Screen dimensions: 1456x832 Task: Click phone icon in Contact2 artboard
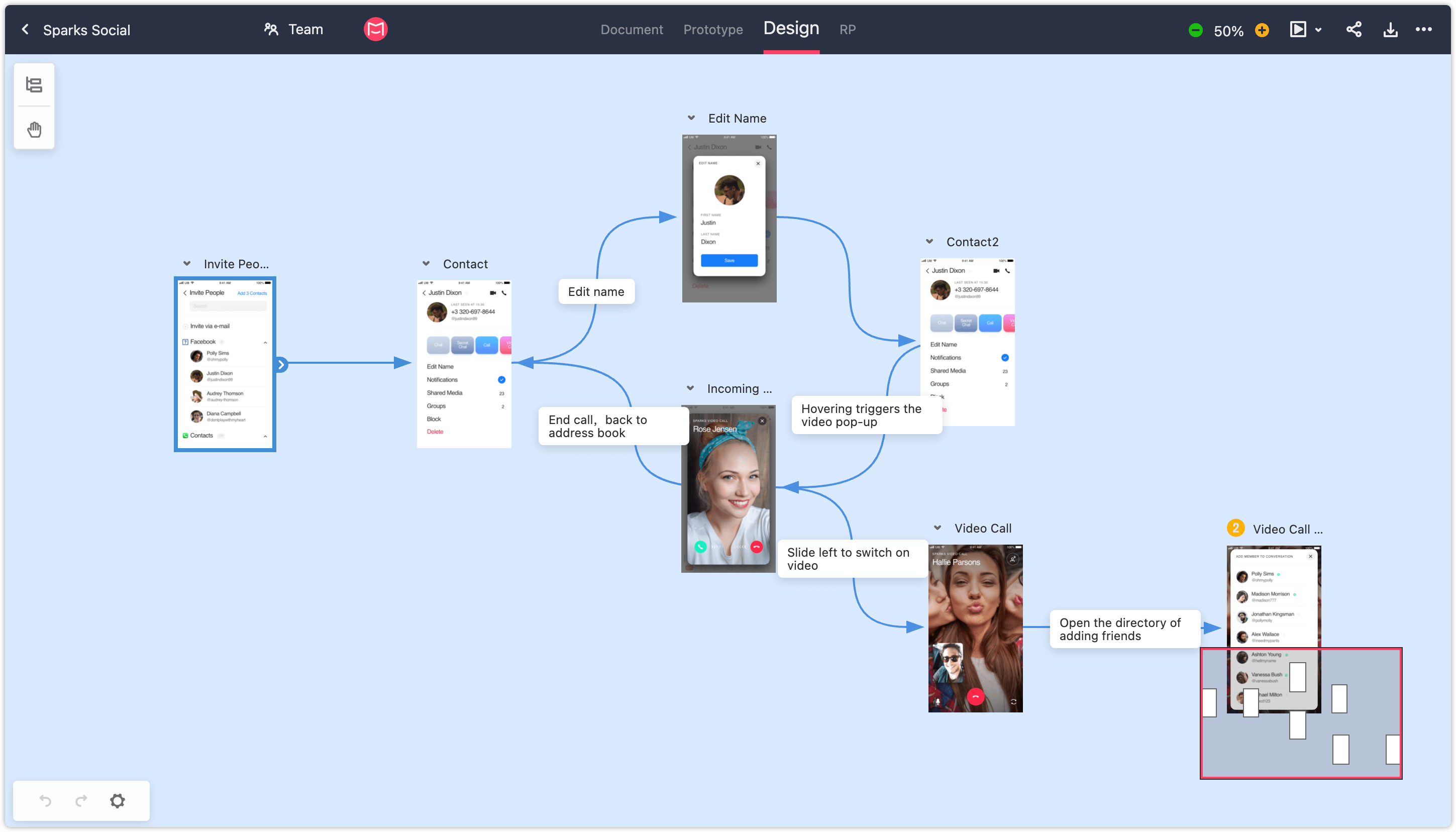pos(1007,271)
